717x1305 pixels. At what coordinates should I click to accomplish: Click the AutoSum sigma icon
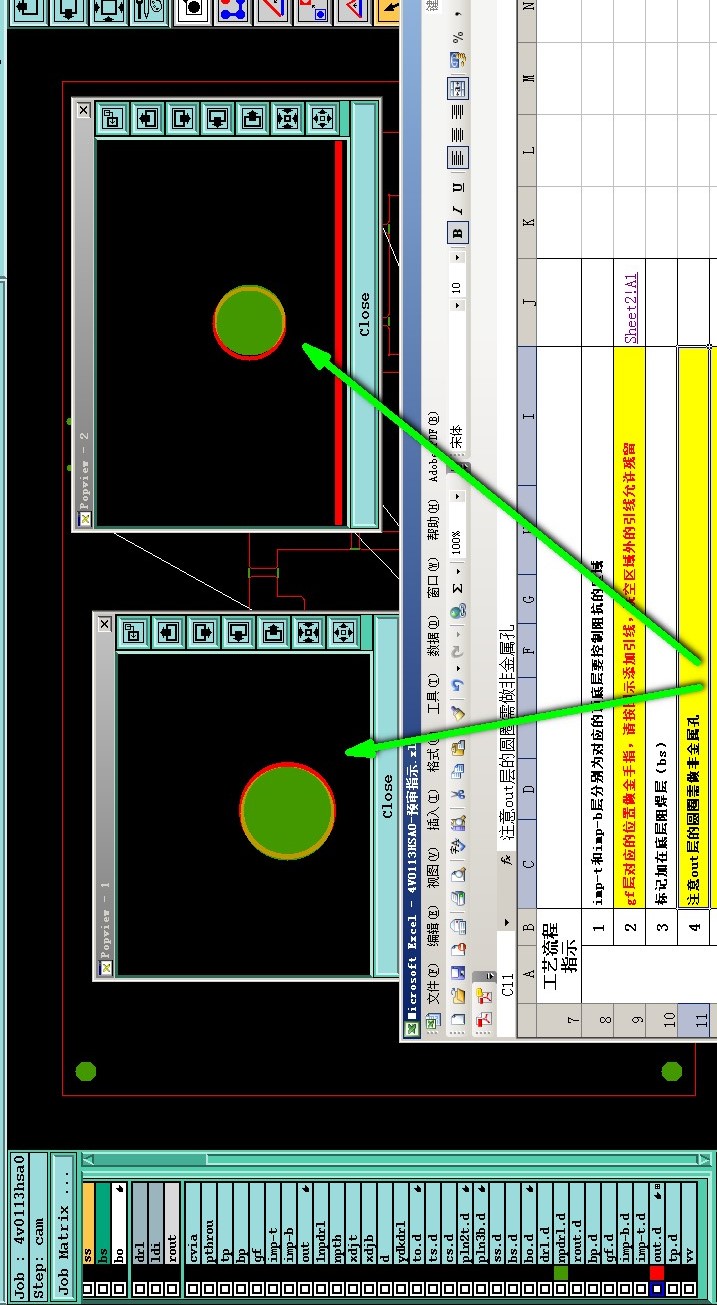[x=459, y=588]
